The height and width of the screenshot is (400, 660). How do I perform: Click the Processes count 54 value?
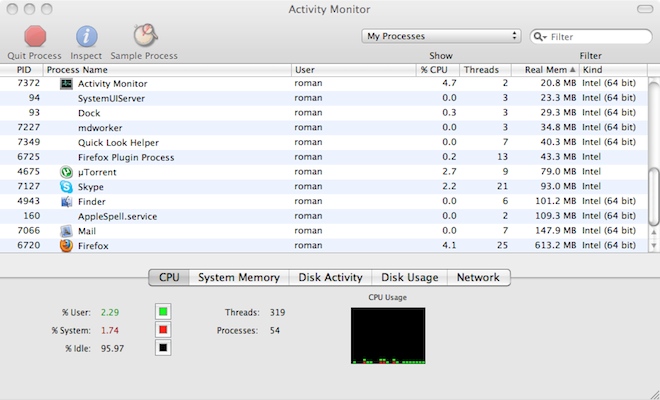275,331
